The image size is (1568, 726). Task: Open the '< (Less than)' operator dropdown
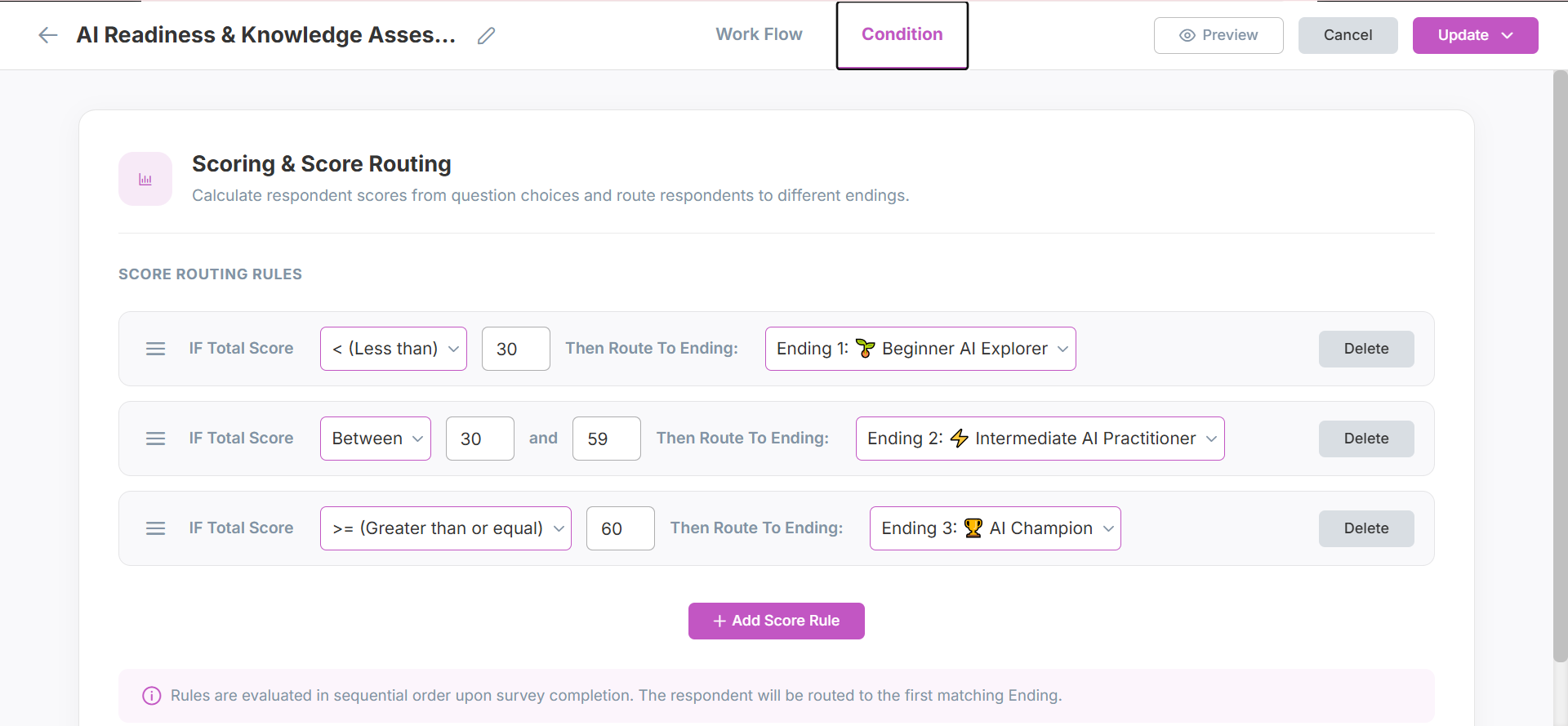(x=394, y=349)
